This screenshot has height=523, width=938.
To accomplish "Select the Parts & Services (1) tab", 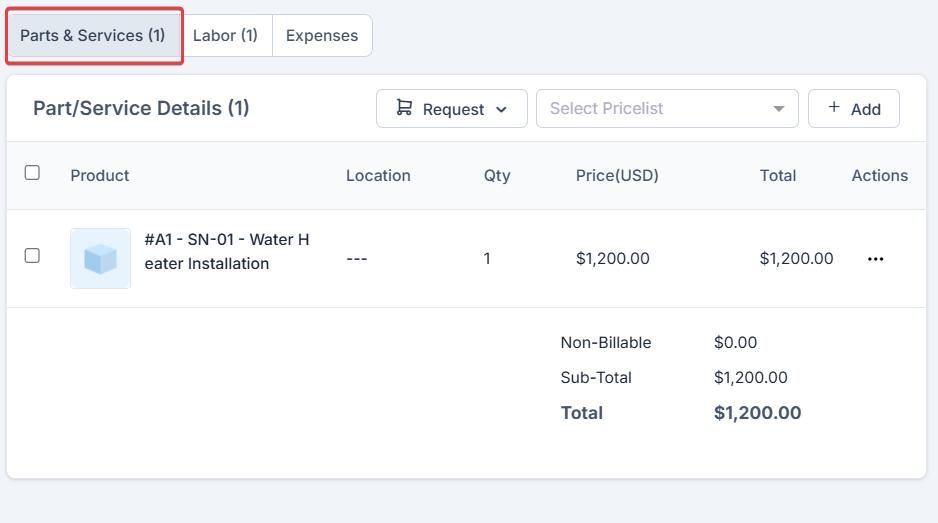I will pos(93,36).
